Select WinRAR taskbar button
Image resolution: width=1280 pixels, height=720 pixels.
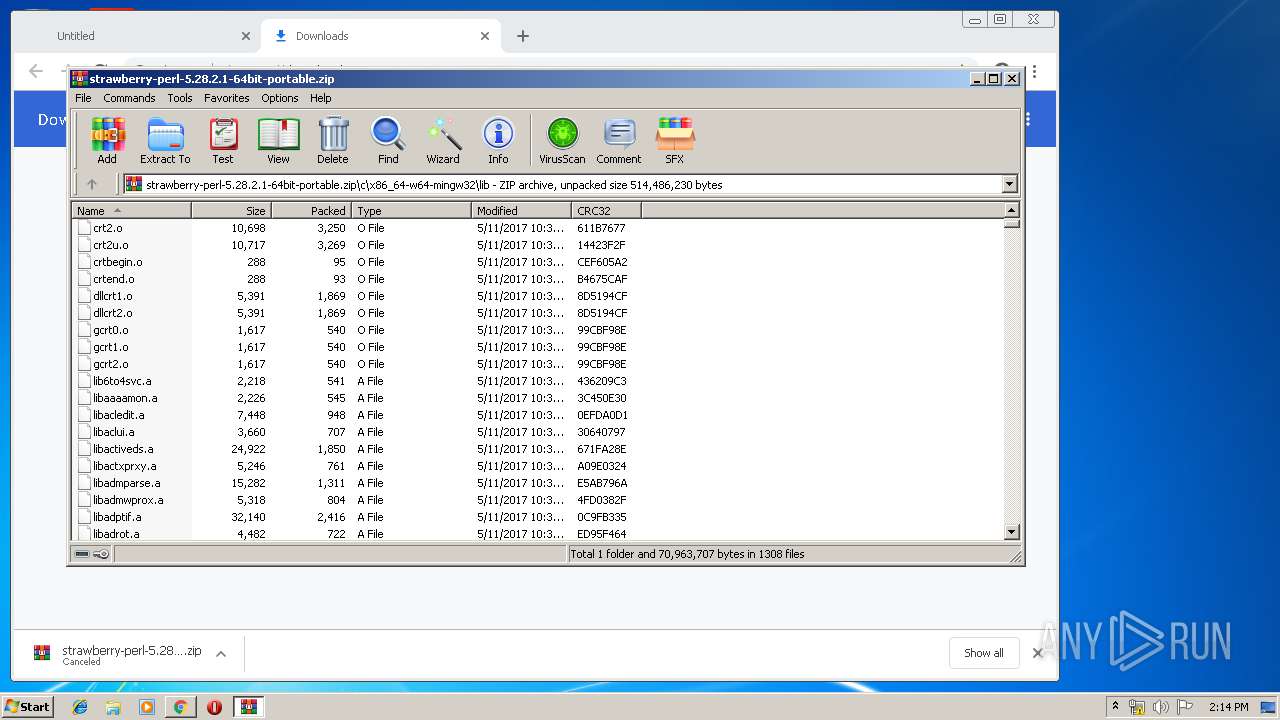(248, 707)
